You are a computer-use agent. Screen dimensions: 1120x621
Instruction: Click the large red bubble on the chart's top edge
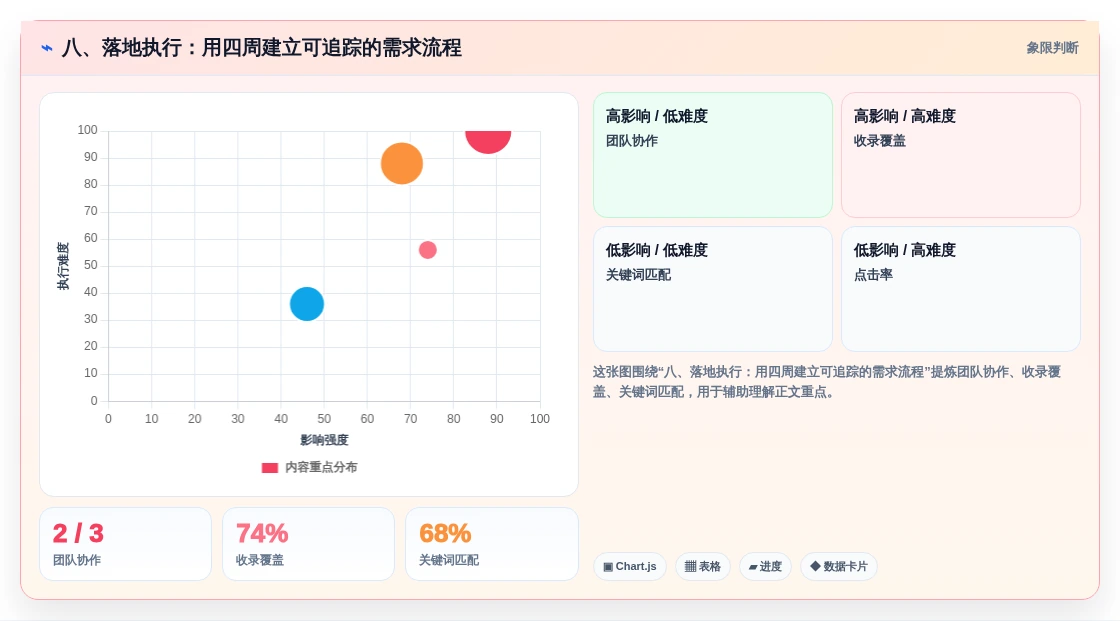(x=488, y=140)
